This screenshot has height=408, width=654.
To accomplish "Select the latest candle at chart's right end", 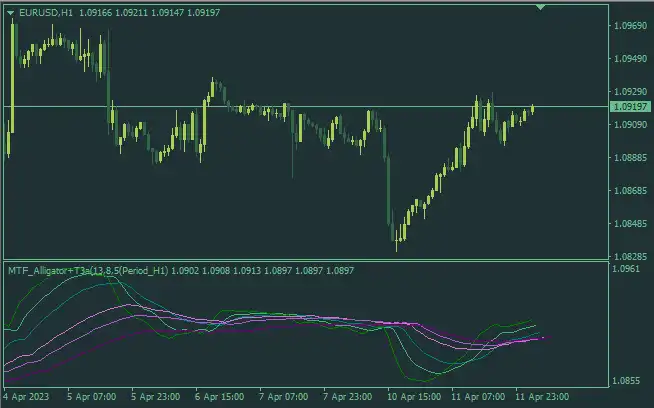I will [533, 108].
